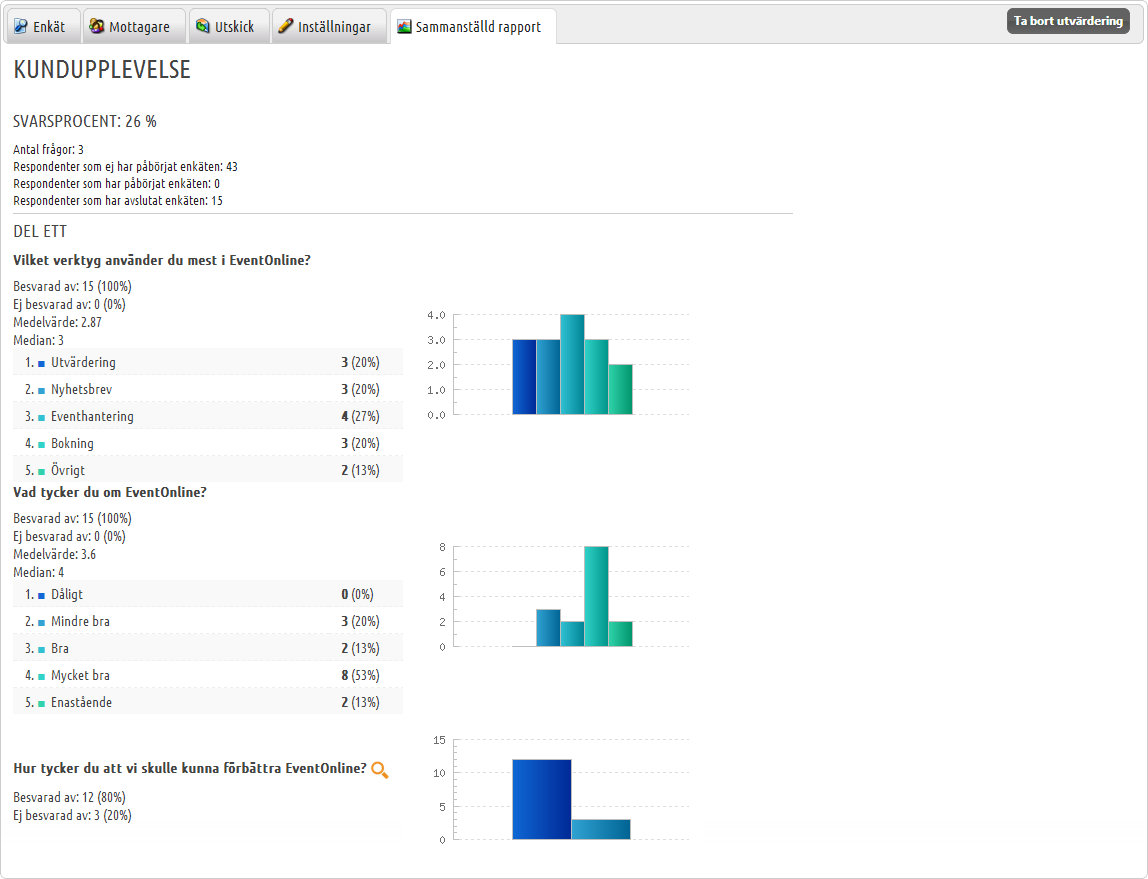Click the Median: 4 statistic
The height and width of the screenshot is (879, 1148).
(x=39, y=572)
